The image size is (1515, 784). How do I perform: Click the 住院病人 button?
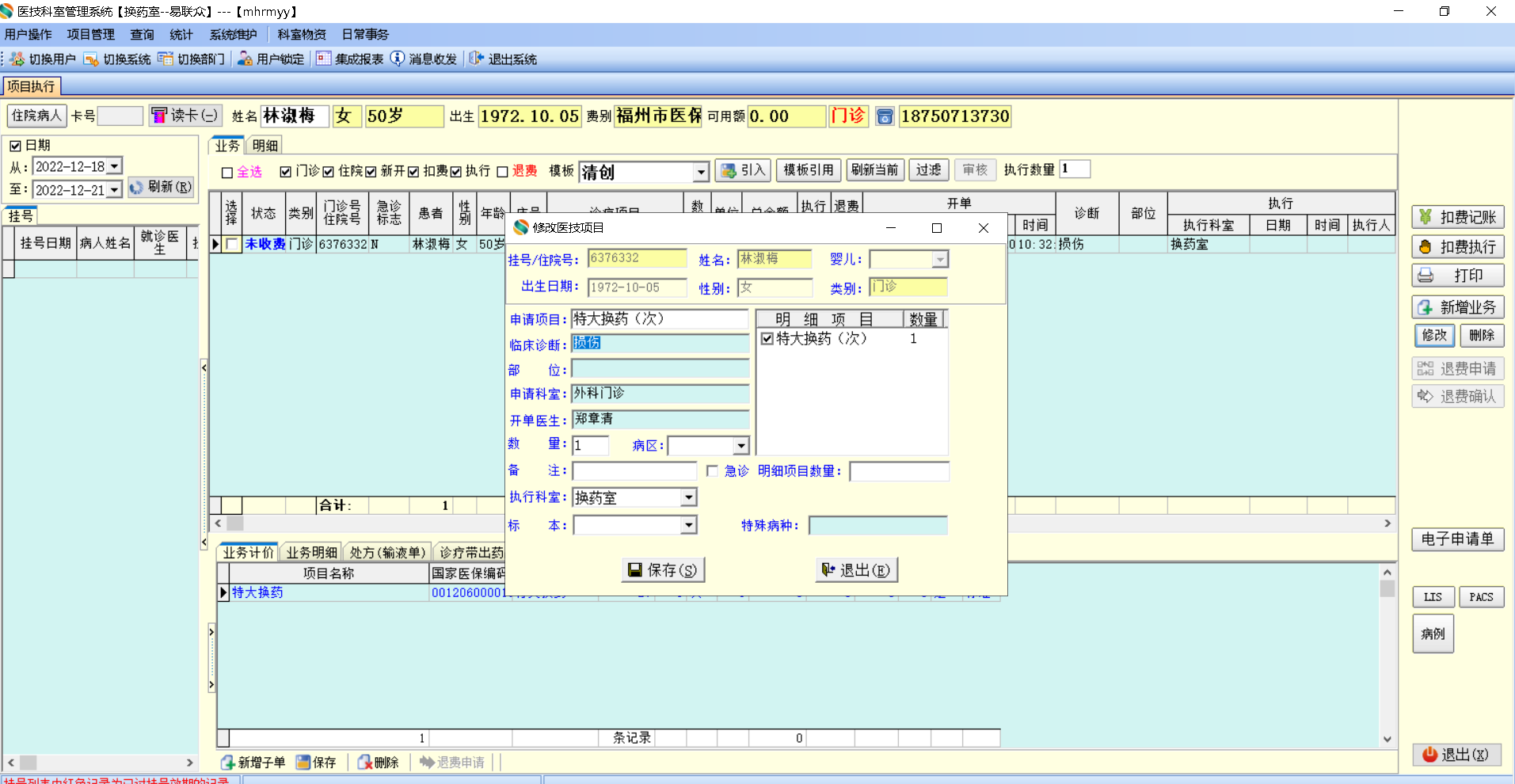coord(36,116)
